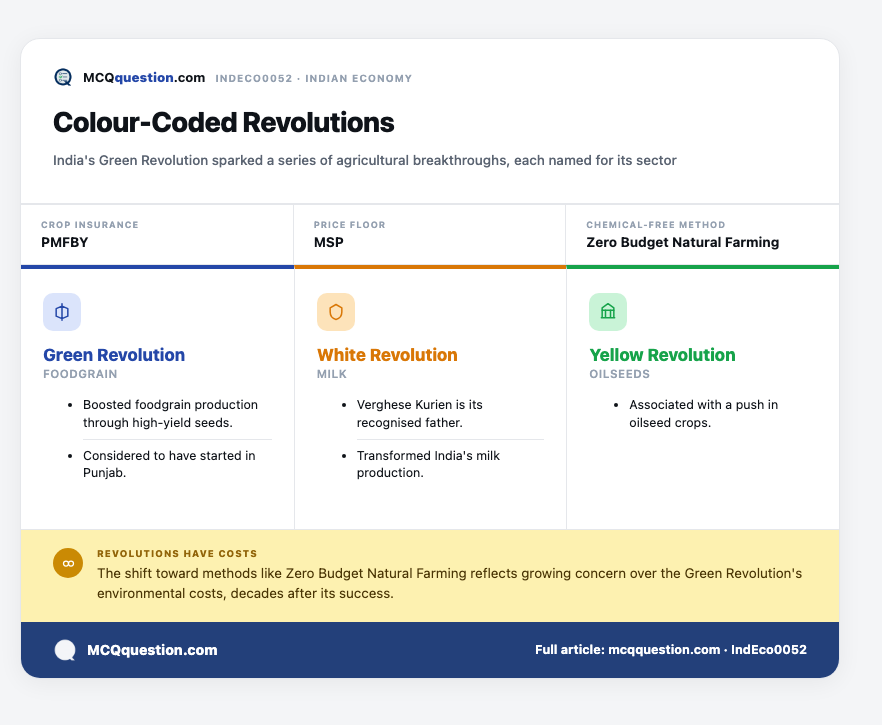Screen dimensions: 882x725
Task: Click the MCQquestion.com footer brand text
Action: (152, 650)
